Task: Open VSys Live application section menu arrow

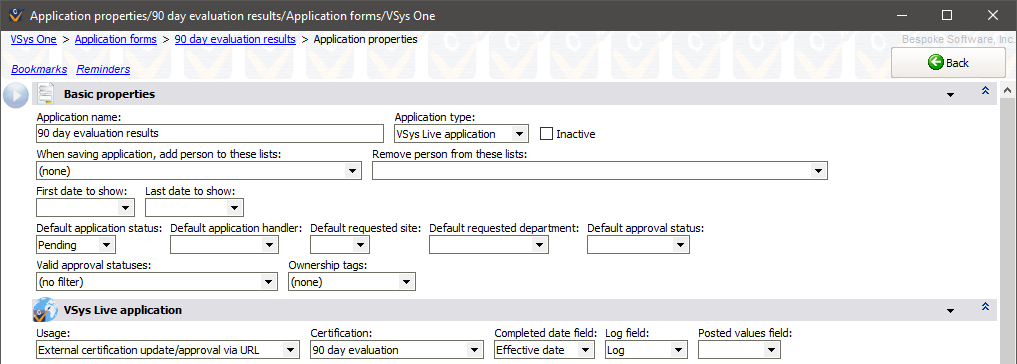Action: pyautogui.click(x=950, y=311)
